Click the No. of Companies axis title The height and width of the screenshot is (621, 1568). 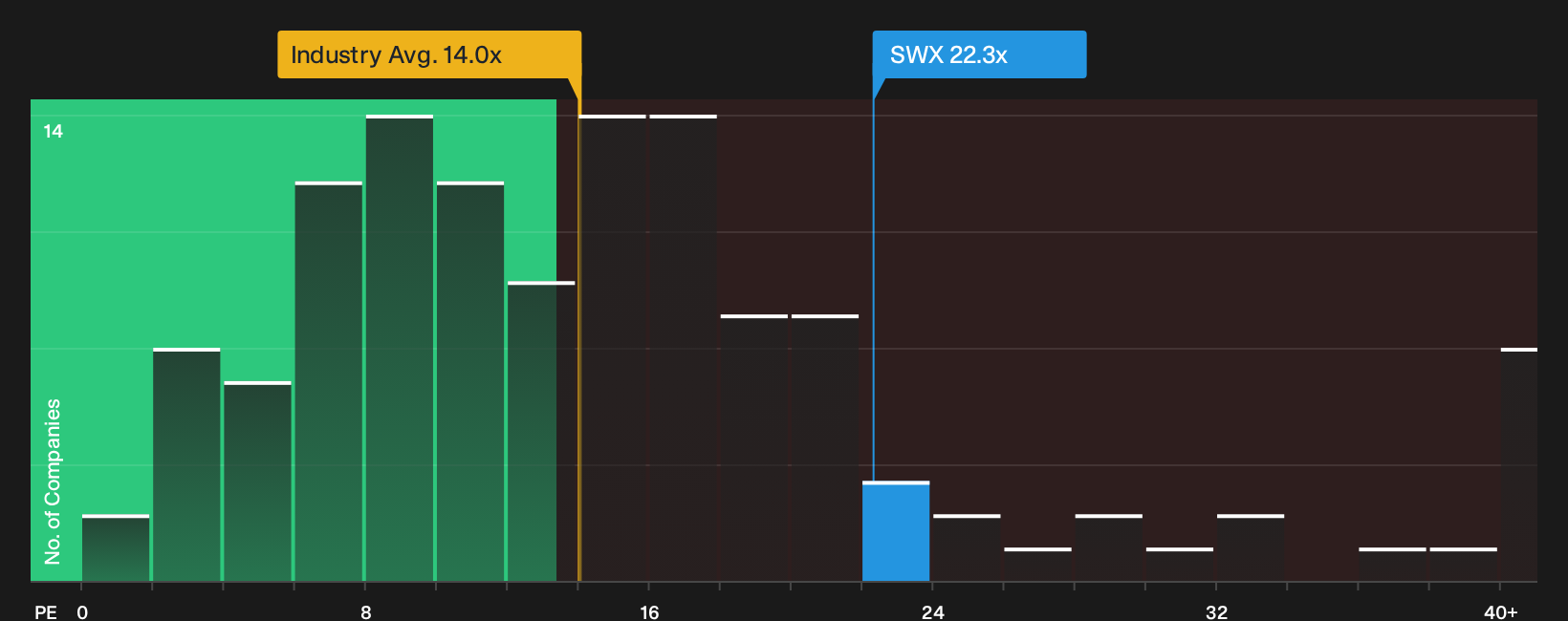click(x=53, y=481)
